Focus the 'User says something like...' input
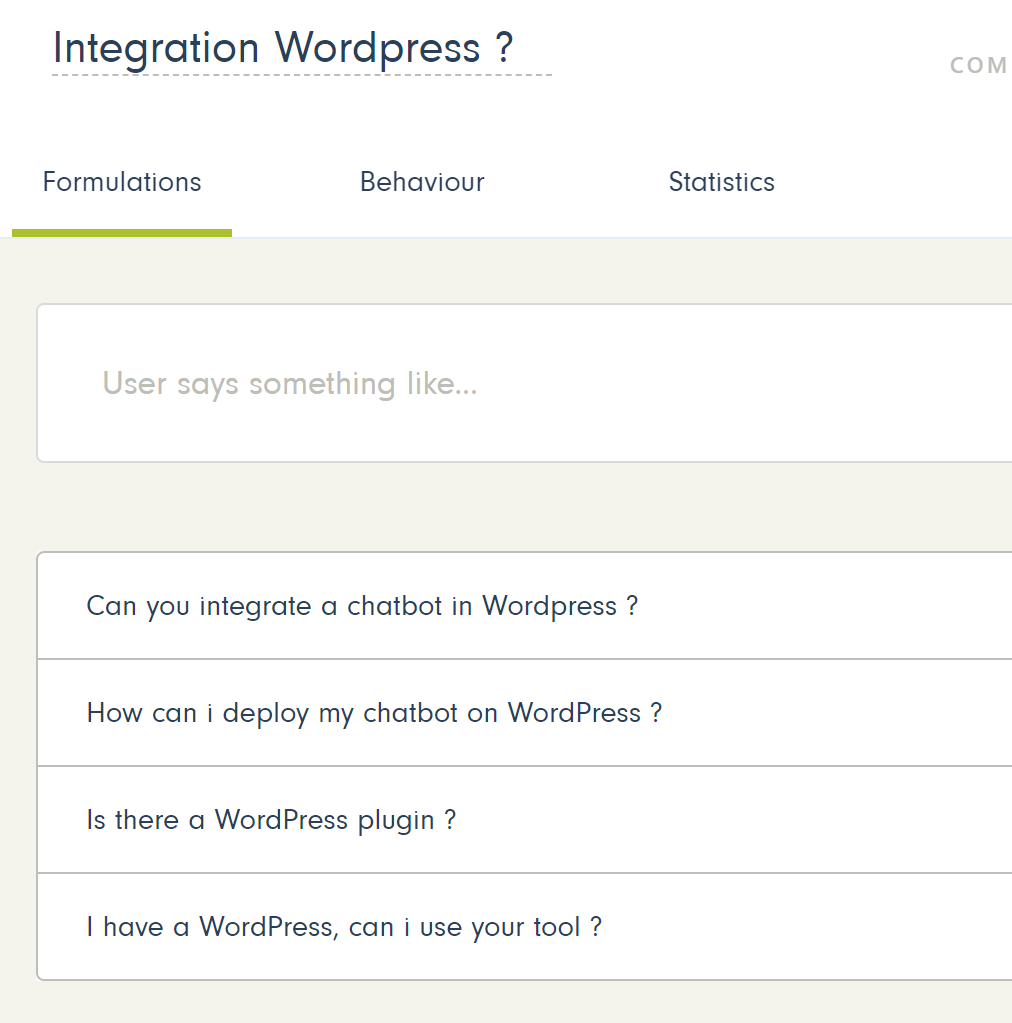 tap(525, 383)
